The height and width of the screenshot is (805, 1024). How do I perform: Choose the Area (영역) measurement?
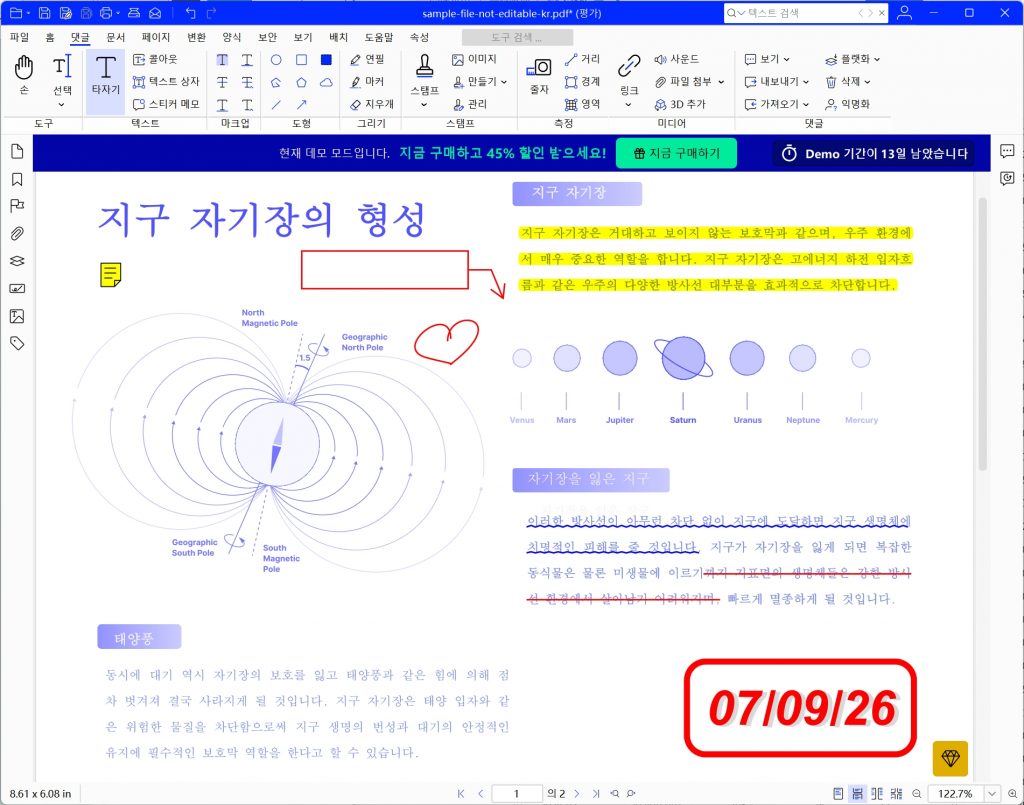point(583,104)
